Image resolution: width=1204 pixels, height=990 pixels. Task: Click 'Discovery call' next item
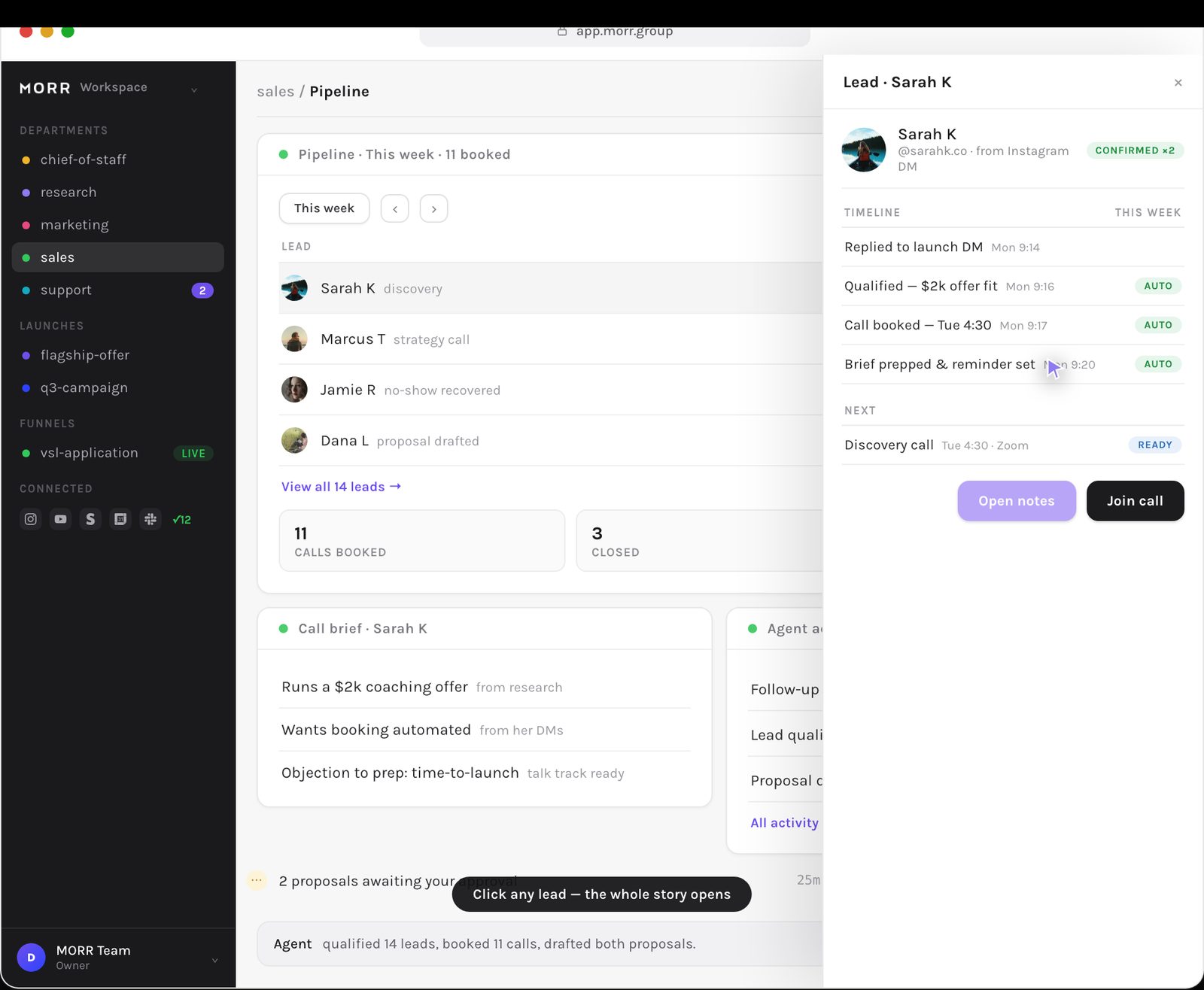pyautogui.click(x=1013, y=445)
